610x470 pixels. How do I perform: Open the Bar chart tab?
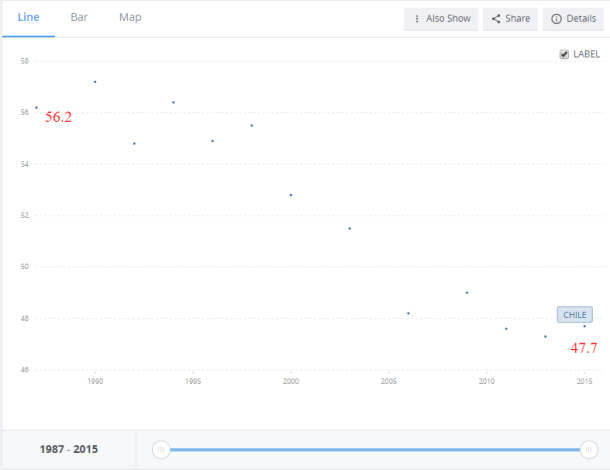[x=79, y=18]
